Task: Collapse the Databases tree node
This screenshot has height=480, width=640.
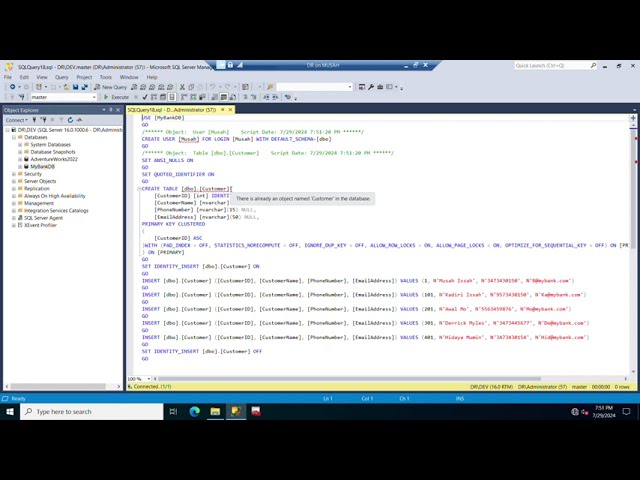Action: [x=14, y=137]
